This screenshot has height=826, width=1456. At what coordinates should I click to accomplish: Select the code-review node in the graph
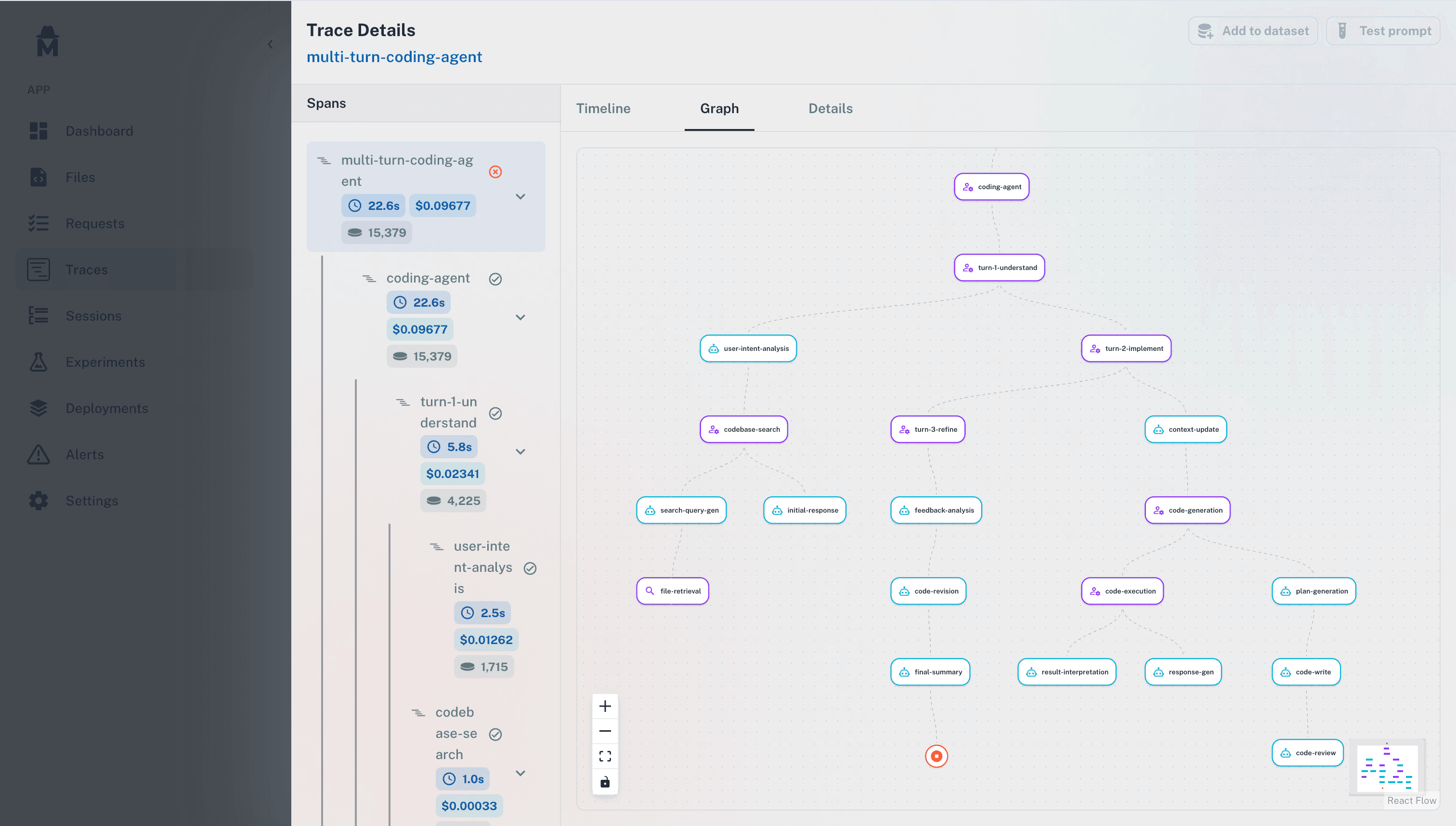pos(1307,753)
